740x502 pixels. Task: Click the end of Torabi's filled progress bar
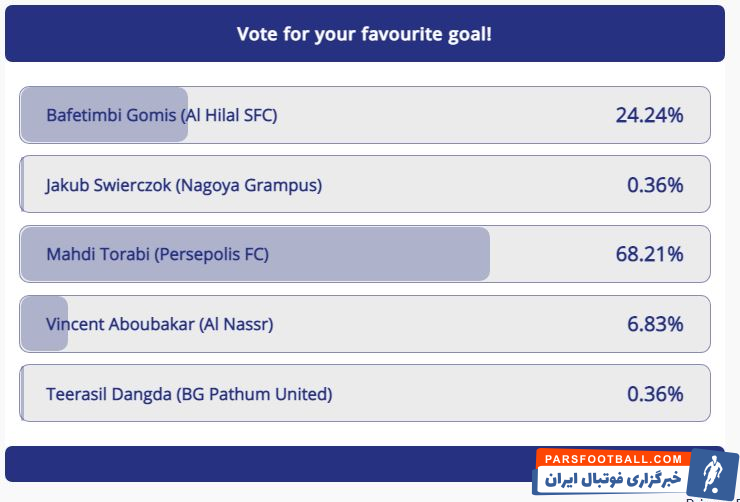click(x=484, y=254)
